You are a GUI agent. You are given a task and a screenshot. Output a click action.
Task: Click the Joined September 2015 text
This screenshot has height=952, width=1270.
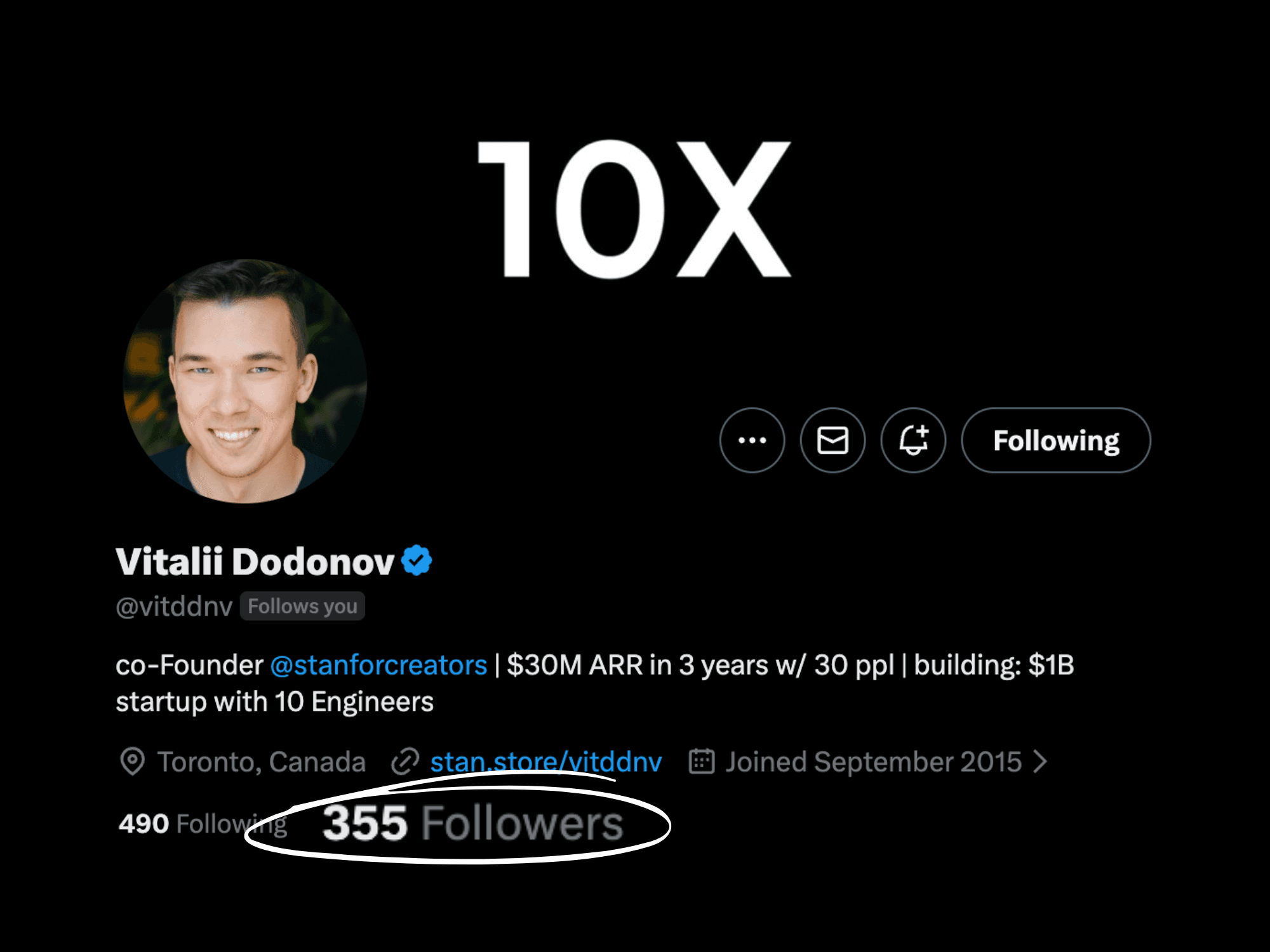coord(874,762)
